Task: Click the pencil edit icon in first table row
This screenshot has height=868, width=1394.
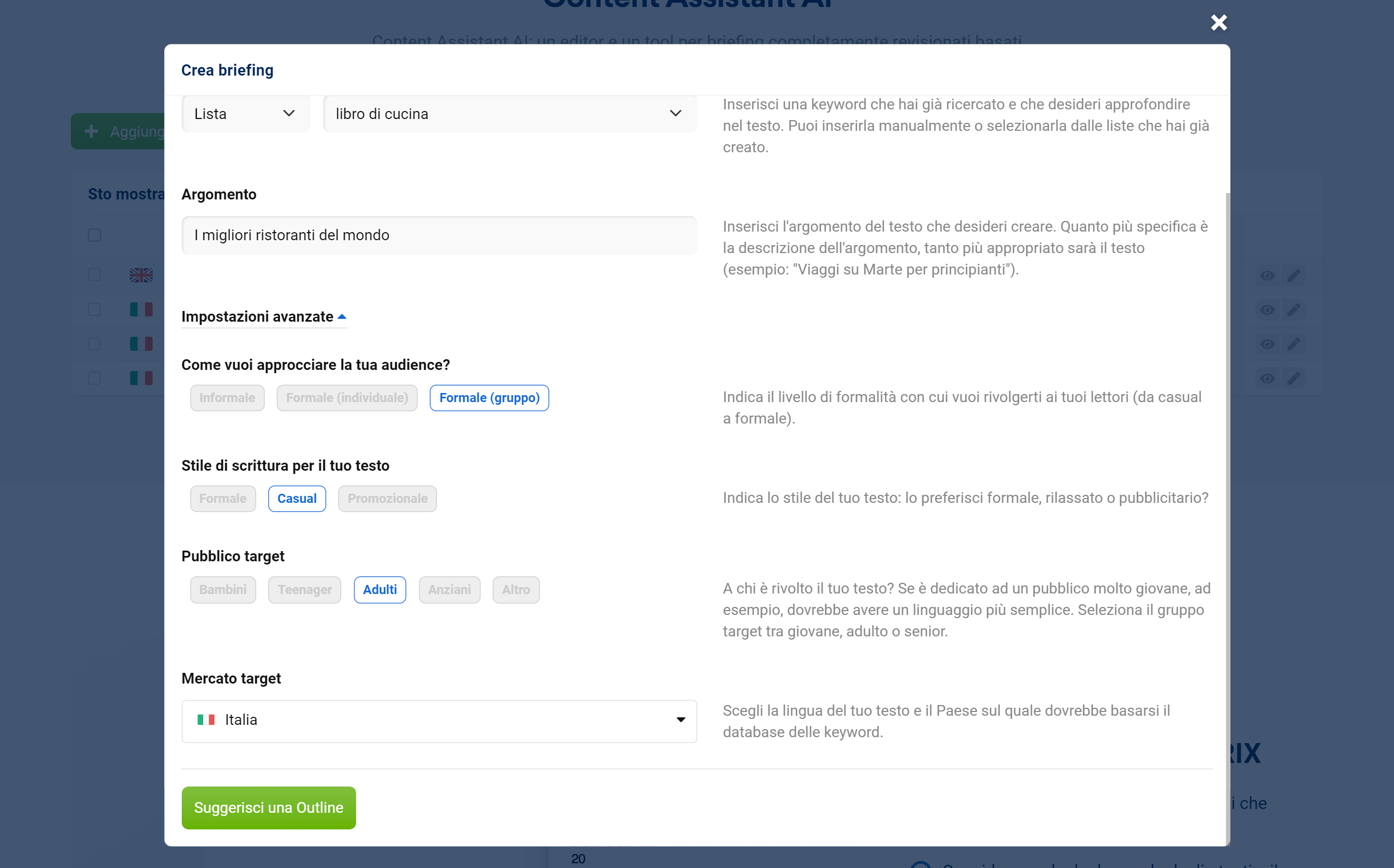Action: click(x=1294, y=276)
